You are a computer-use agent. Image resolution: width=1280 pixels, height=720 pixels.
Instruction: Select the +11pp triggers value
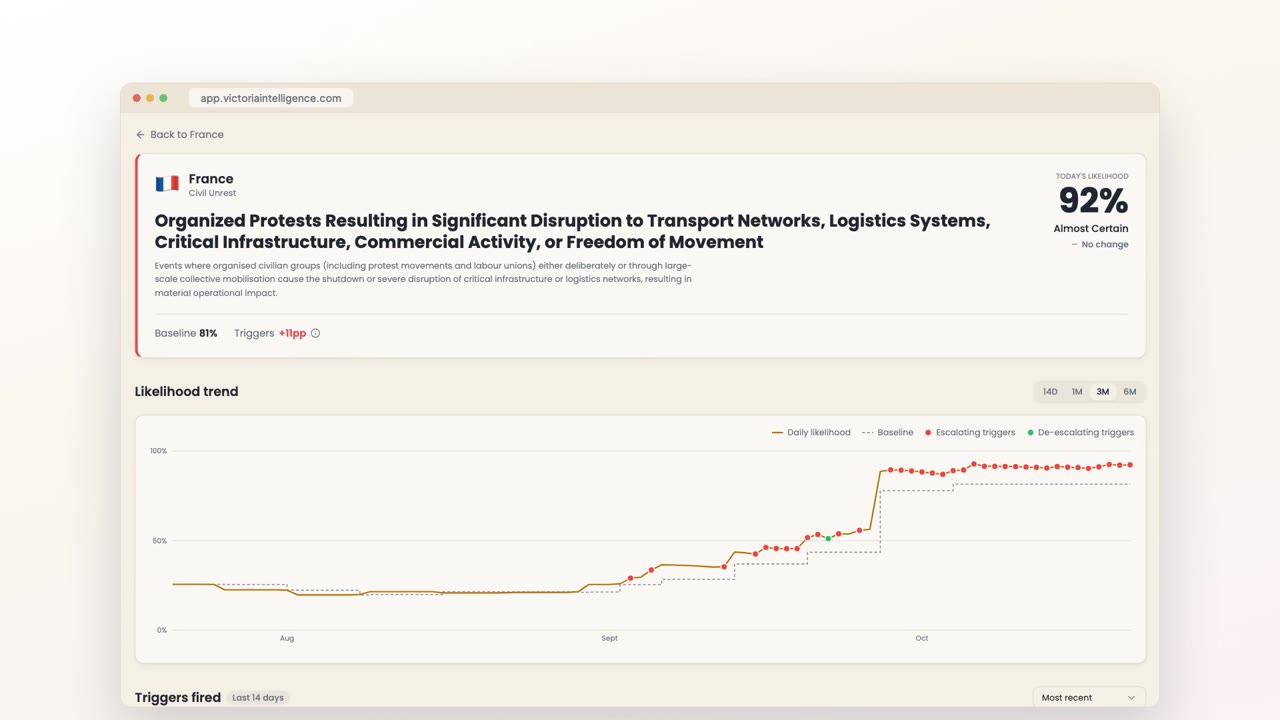point(292,333)
